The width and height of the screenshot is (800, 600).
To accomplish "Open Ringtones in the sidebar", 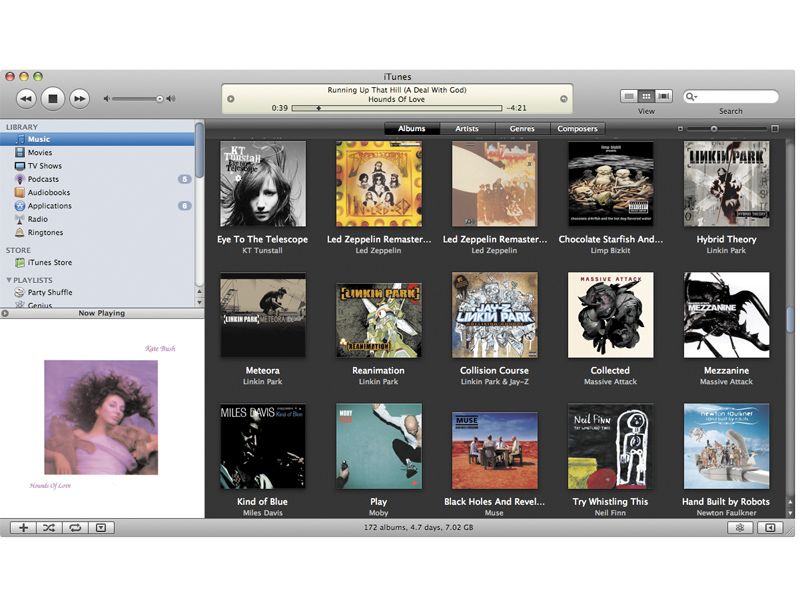I will click(x=97, y=232).
